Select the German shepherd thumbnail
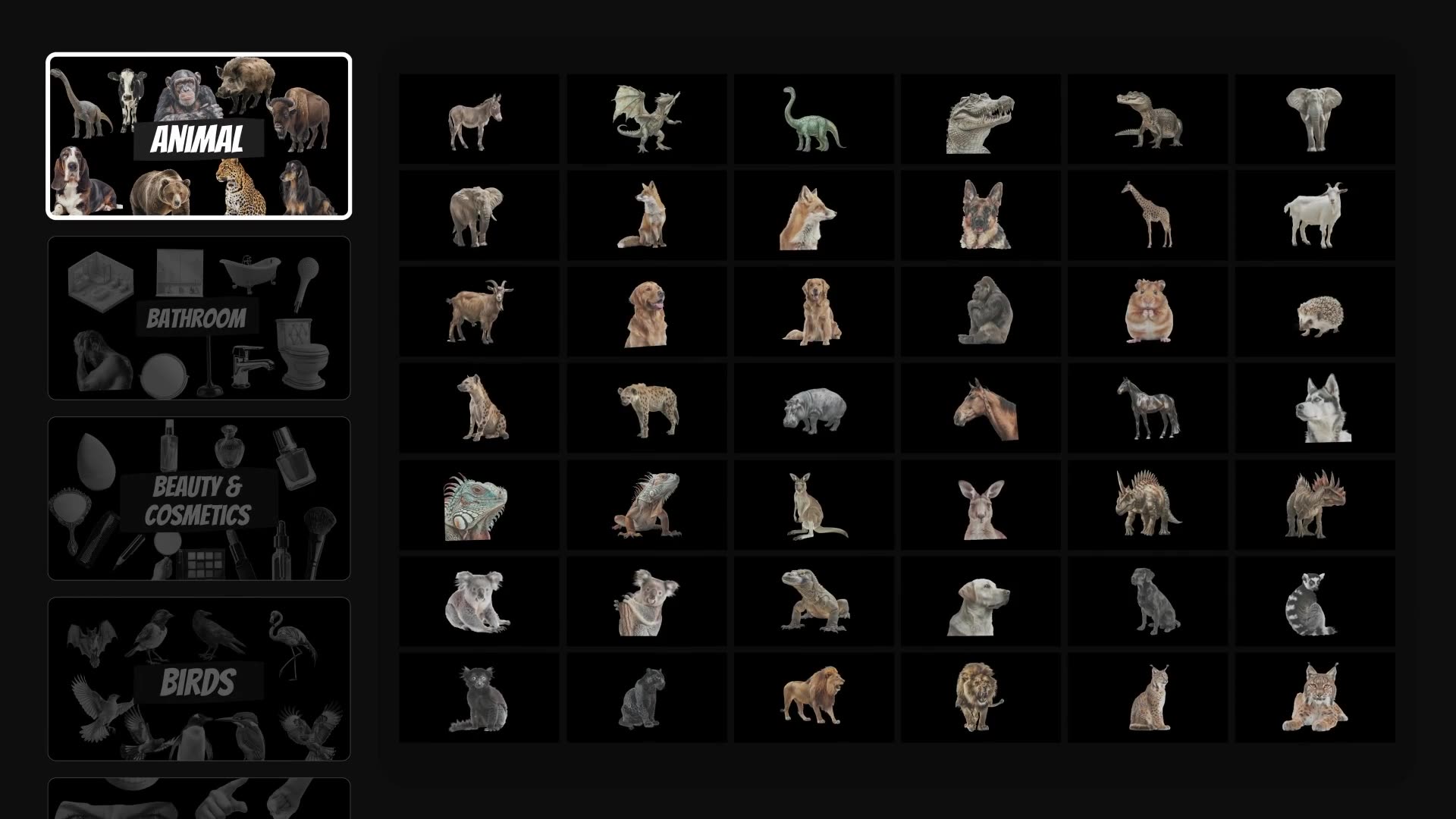1456x819 pixels. [x=981, y=215]
